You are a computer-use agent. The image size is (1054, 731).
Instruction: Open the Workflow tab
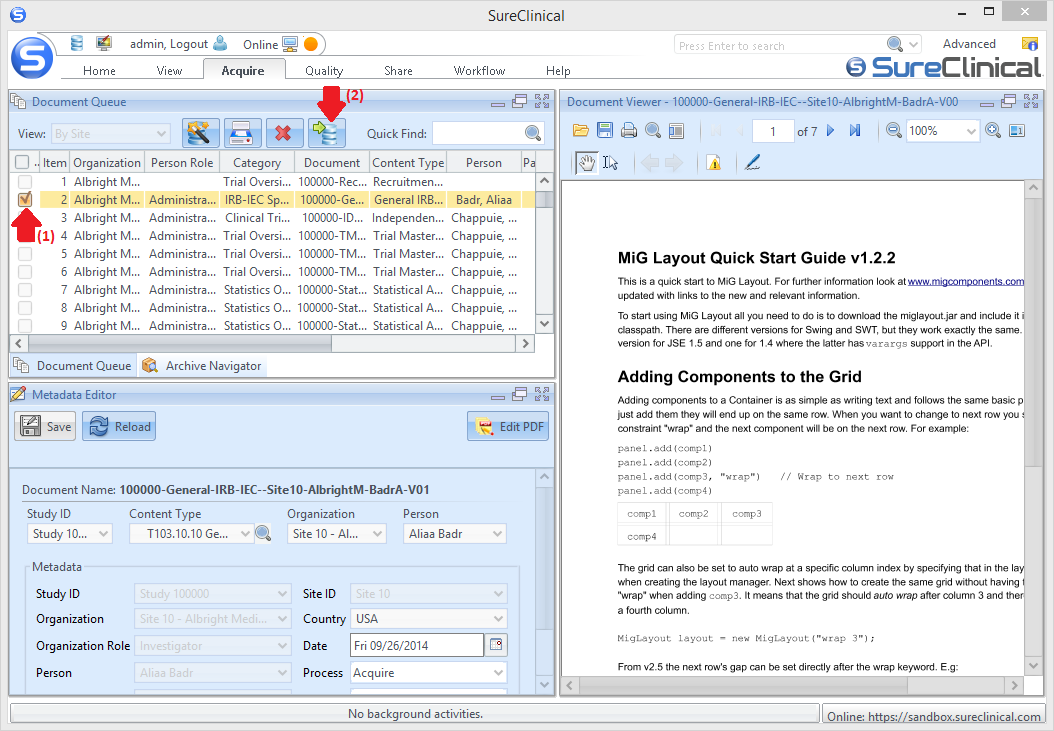click(x=479, y=71)
